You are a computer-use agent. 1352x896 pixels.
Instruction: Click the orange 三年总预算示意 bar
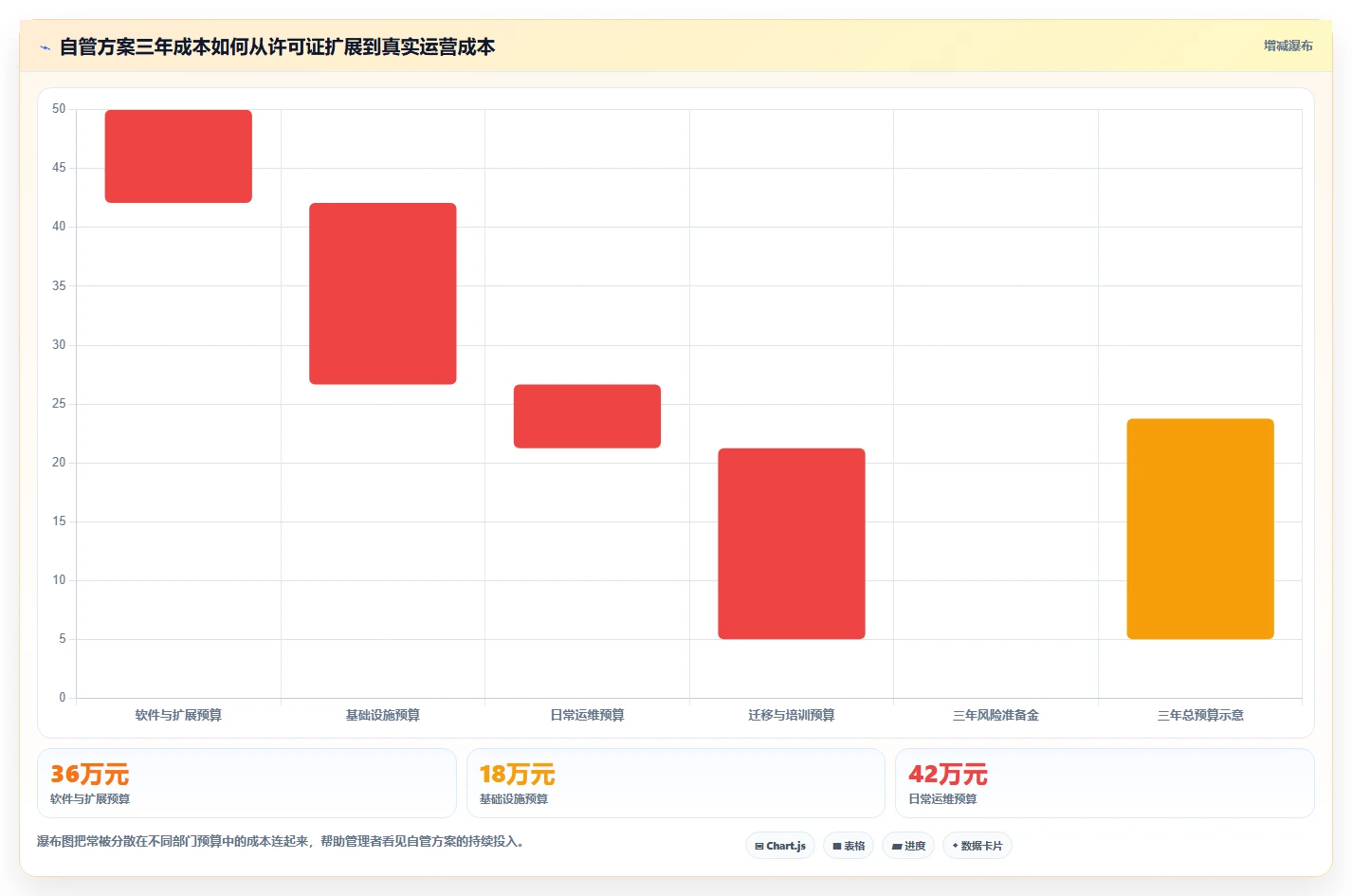coord(1200,529)
